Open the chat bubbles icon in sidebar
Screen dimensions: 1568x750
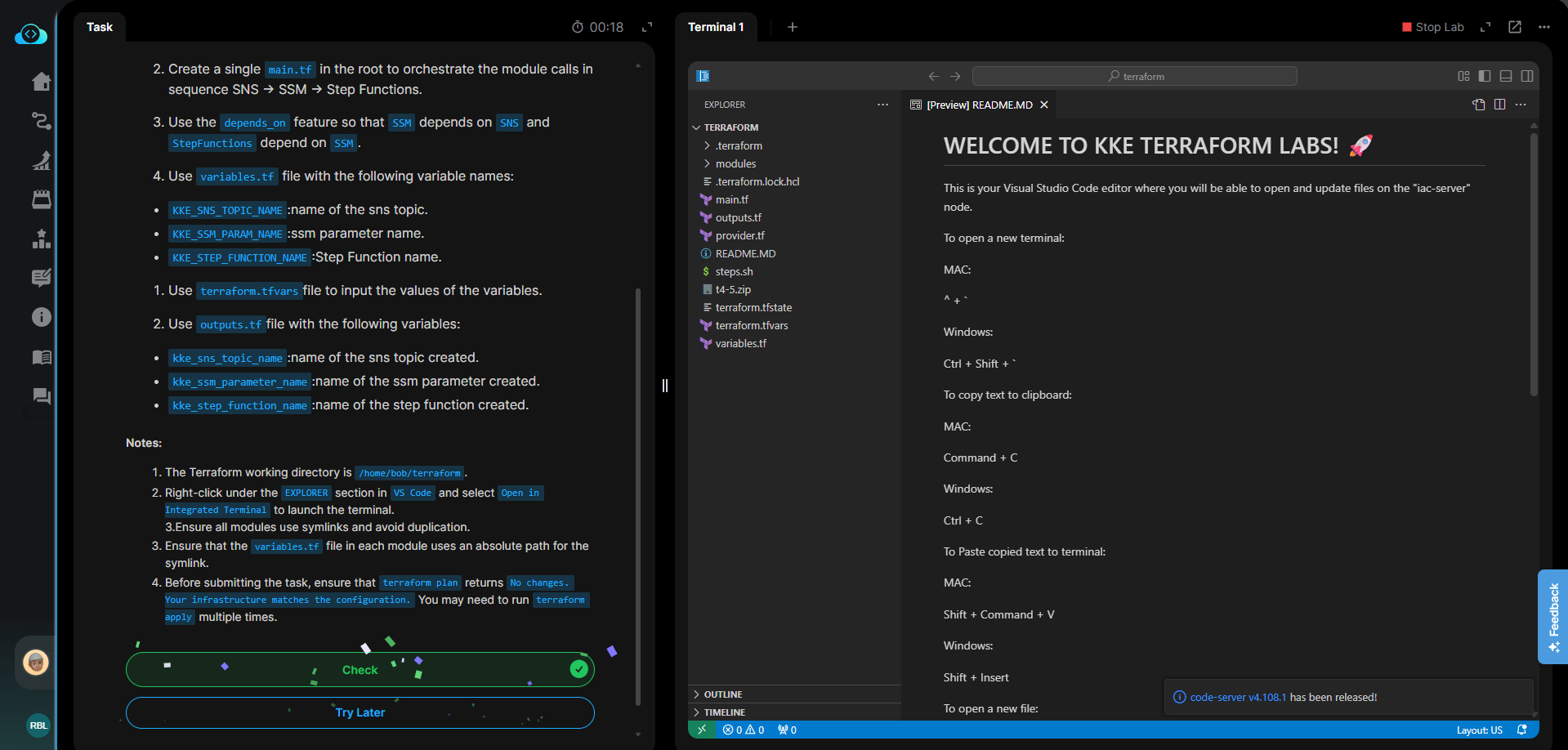click(41, 396)
